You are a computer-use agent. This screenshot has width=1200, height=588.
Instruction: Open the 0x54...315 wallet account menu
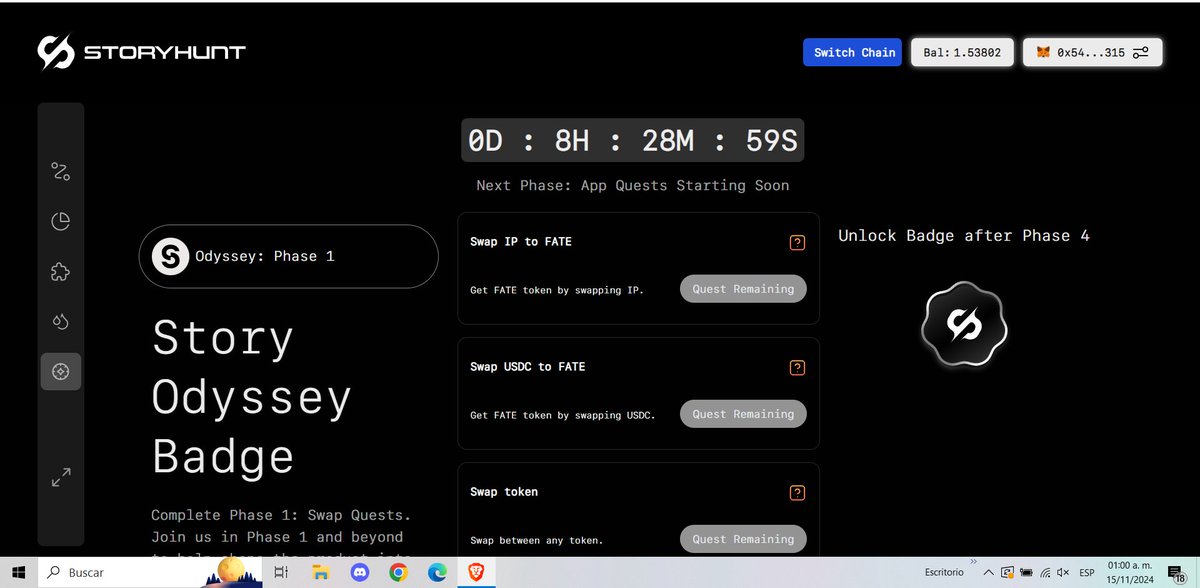pyautogui.click(x=1092, y=52)
